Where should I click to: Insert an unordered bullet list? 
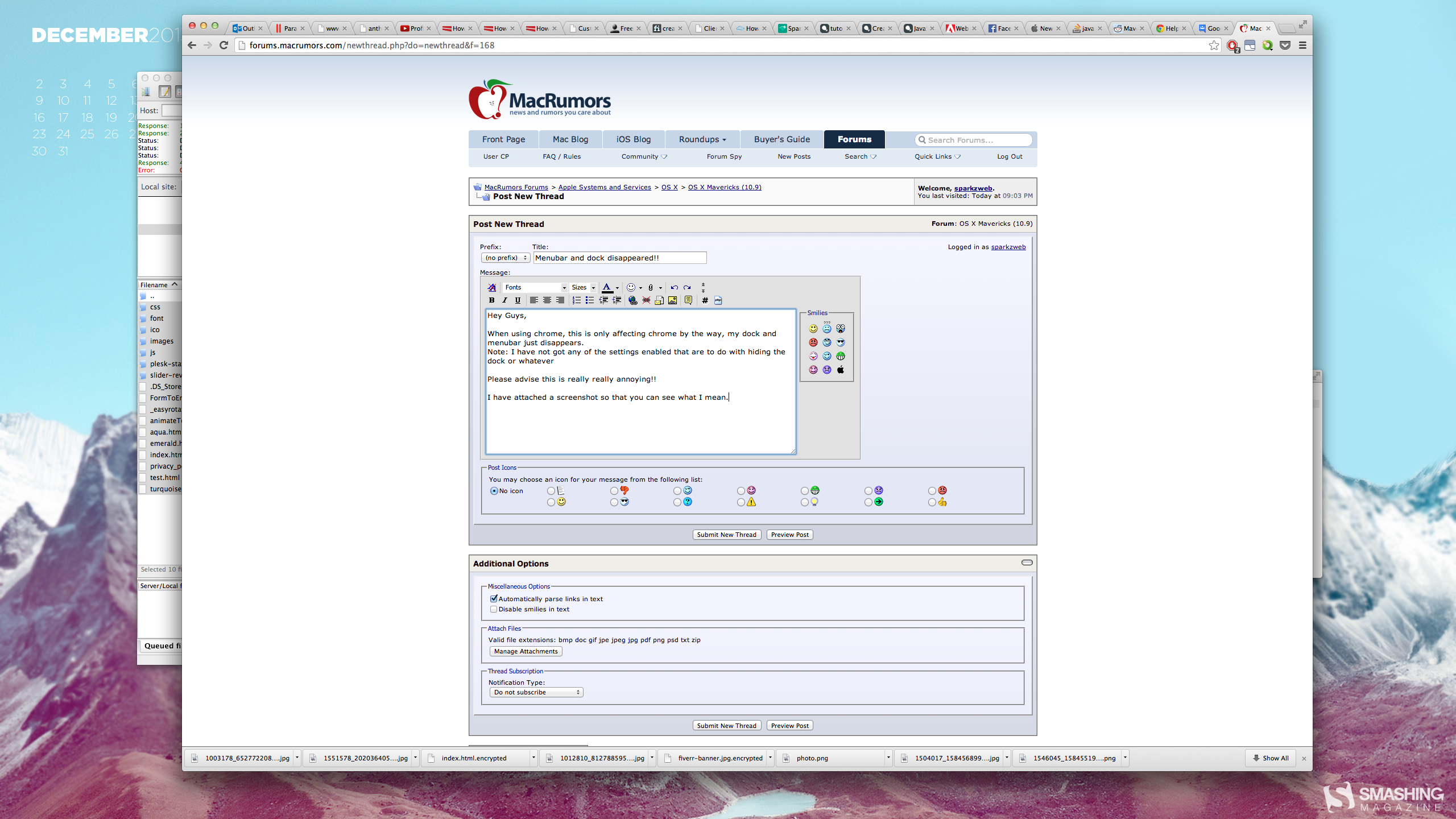(590, 300)
